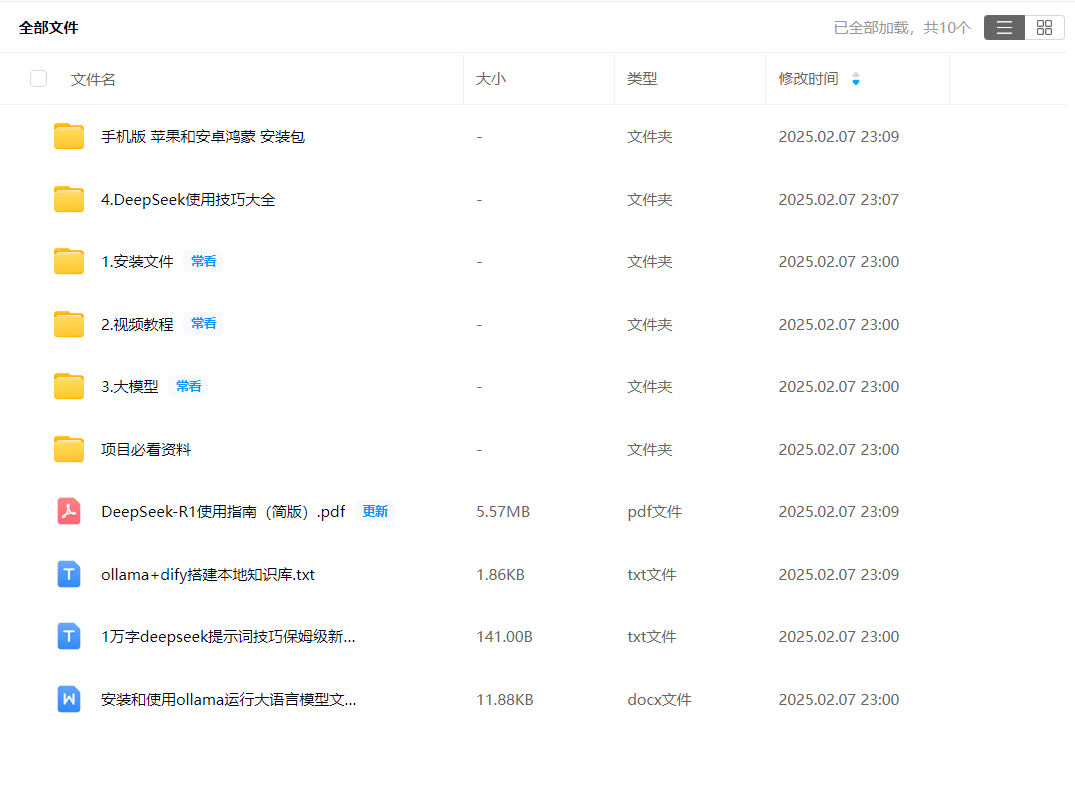Toggle the select-all checkbox in header
Screen dimensions: 1075x791
click(38, 78)
